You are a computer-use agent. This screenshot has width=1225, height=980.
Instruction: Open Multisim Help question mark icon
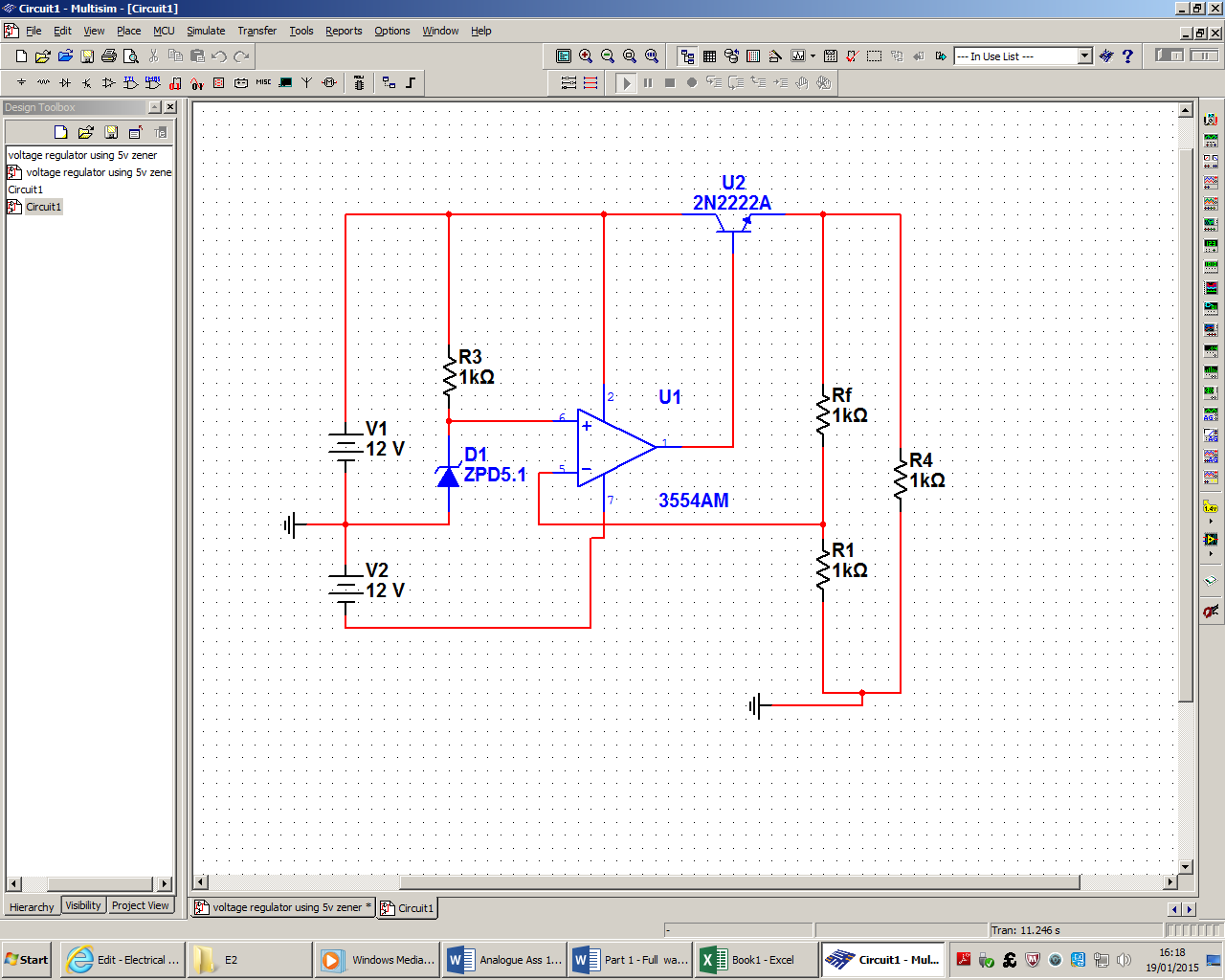click(1127, 56)
